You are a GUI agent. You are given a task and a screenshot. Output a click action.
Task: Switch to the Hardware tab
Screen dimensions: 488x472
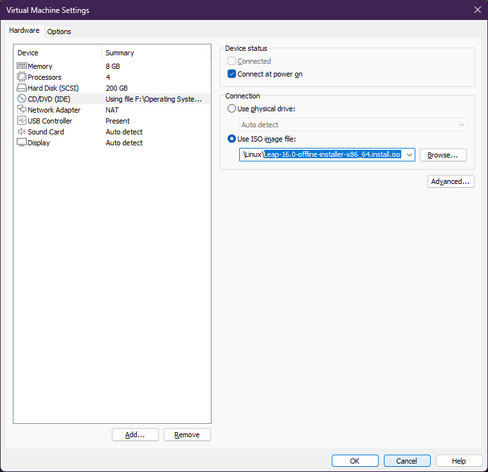click(24, 30)
